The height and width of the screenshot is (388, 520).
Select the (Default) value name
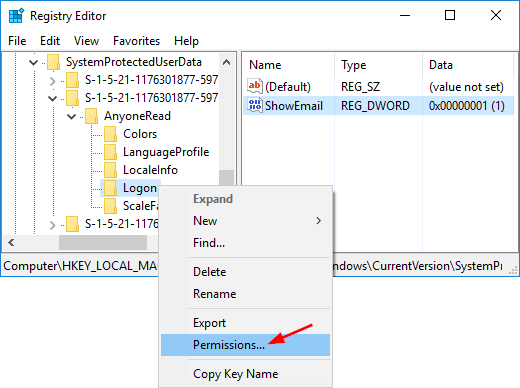point(288,87)
